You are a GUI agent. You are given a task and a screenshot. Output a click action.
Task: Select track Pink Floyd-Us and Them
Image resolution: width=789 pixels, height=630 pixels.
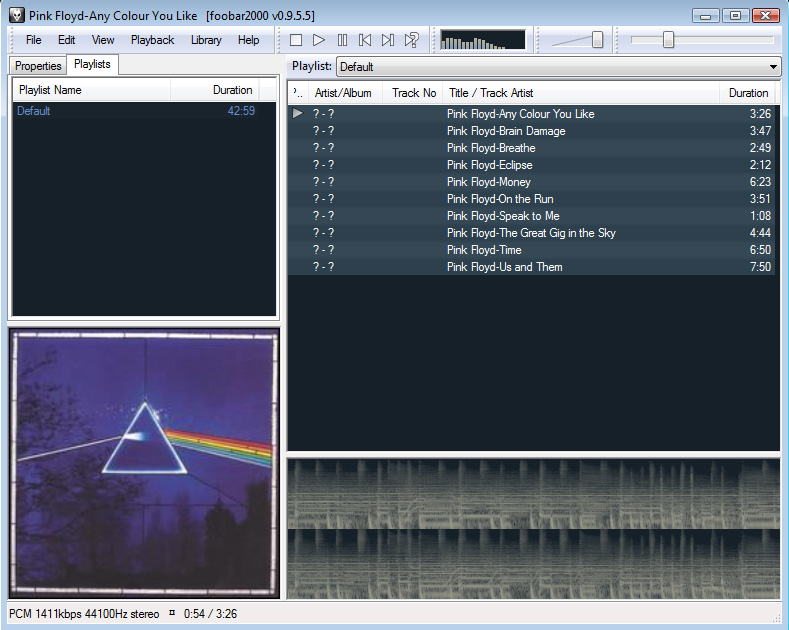coord(531,267)
